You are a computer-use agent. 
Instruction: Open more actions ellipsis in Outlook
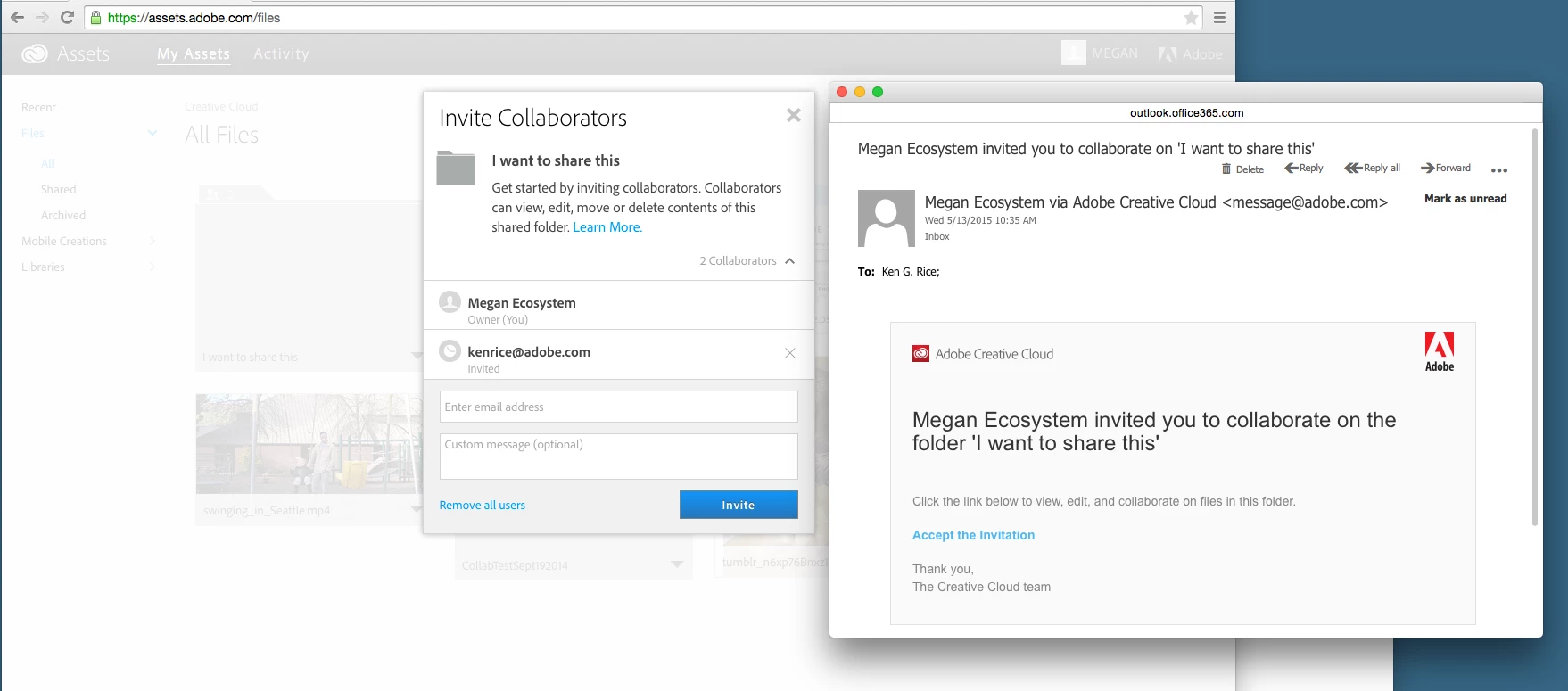coord(1499,170)
